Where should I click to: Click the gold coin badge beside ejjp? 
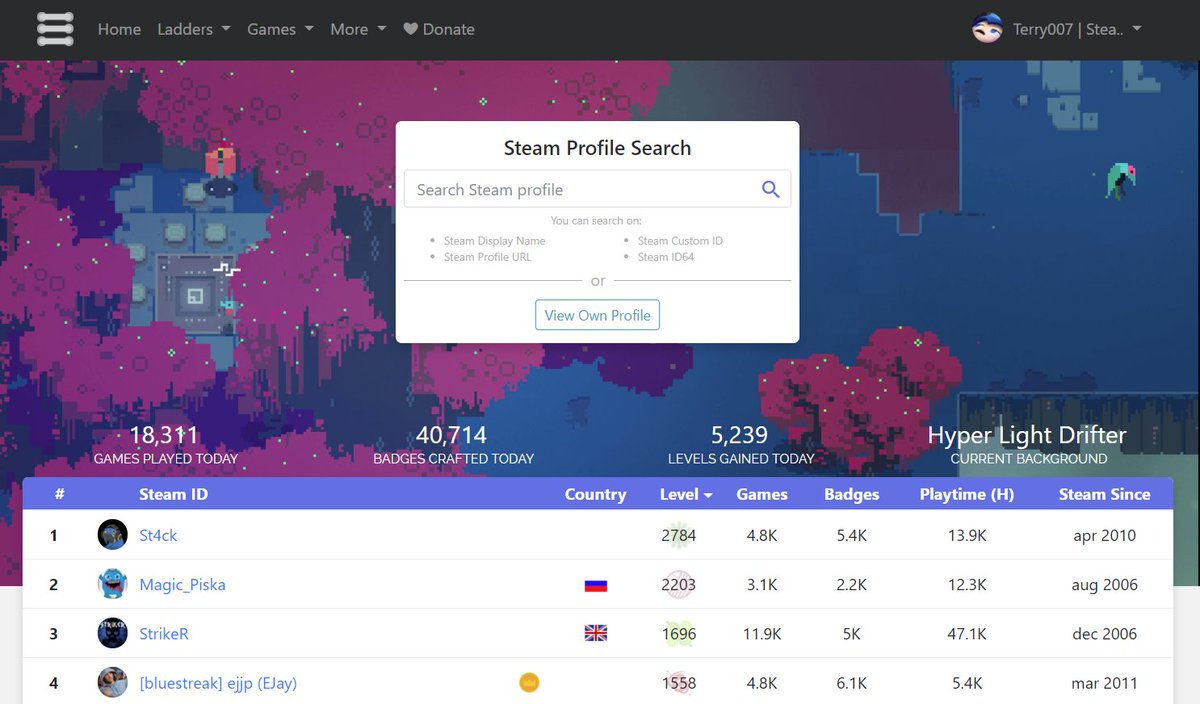click(x=529, y=683)
